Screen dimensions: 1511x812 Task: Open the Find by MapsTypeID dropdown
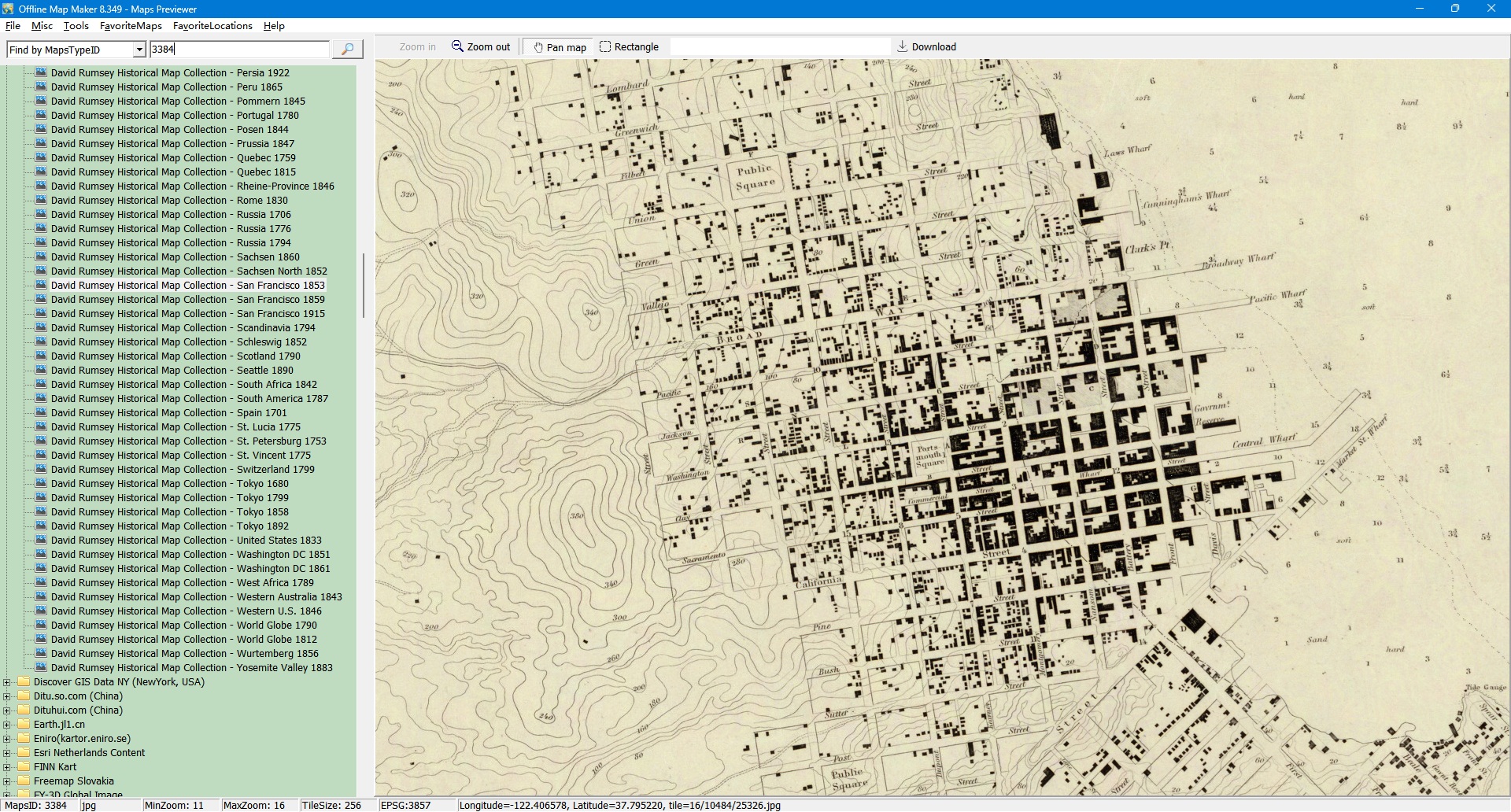139,50
